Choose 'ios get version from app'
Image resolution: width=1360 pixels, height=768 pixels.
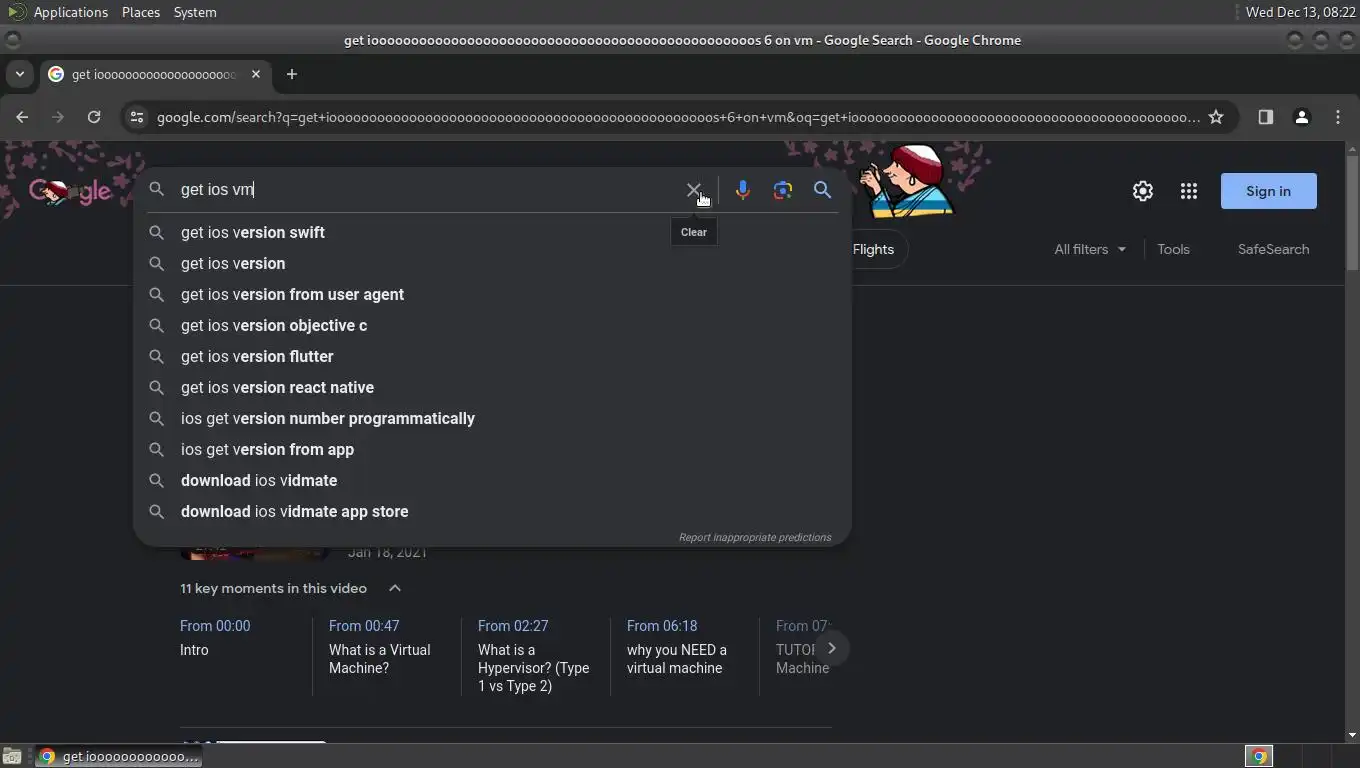click(492, 449)
